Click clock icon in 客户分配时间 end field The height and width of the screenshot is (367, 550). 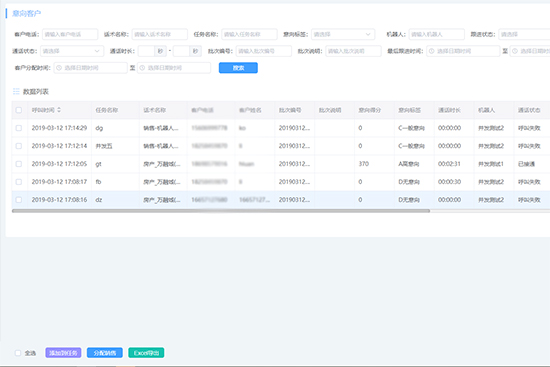tap(142, 68)
